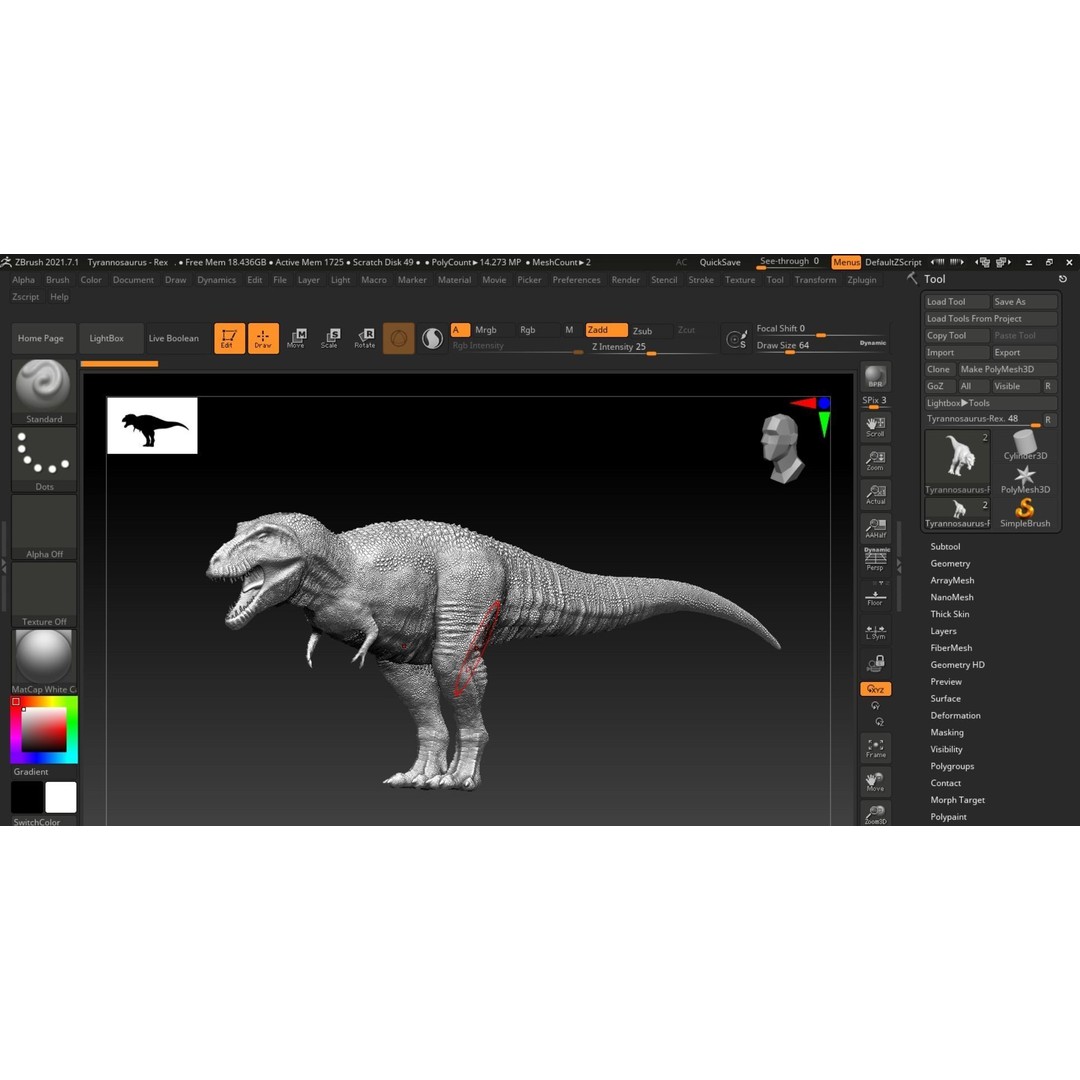This screenshot has height=1080, width=1080.
Task: Click Make PolyMesh3D button
Action: tap(1008, 369)
